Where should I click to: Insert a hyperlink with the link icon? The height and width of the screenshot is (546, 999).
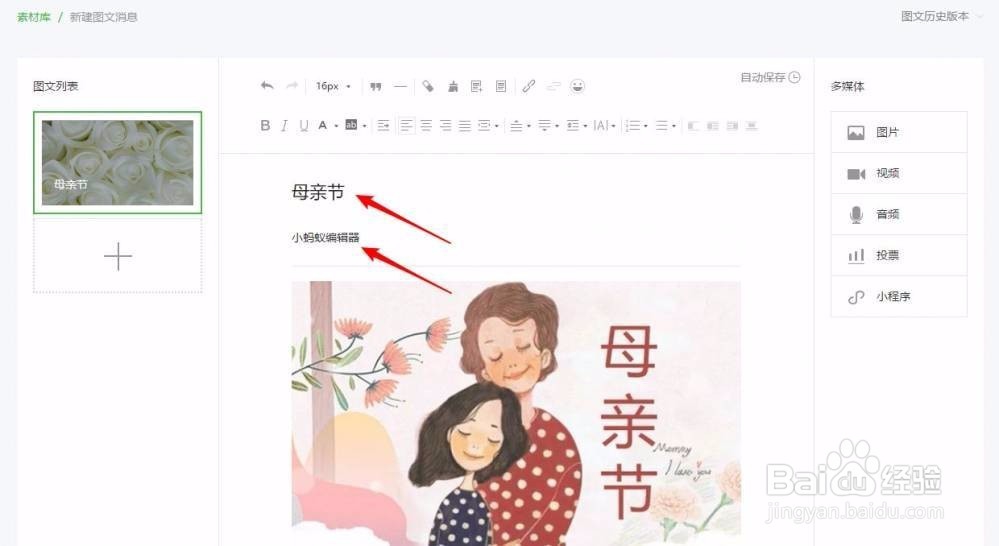click(x=529, y=86)
